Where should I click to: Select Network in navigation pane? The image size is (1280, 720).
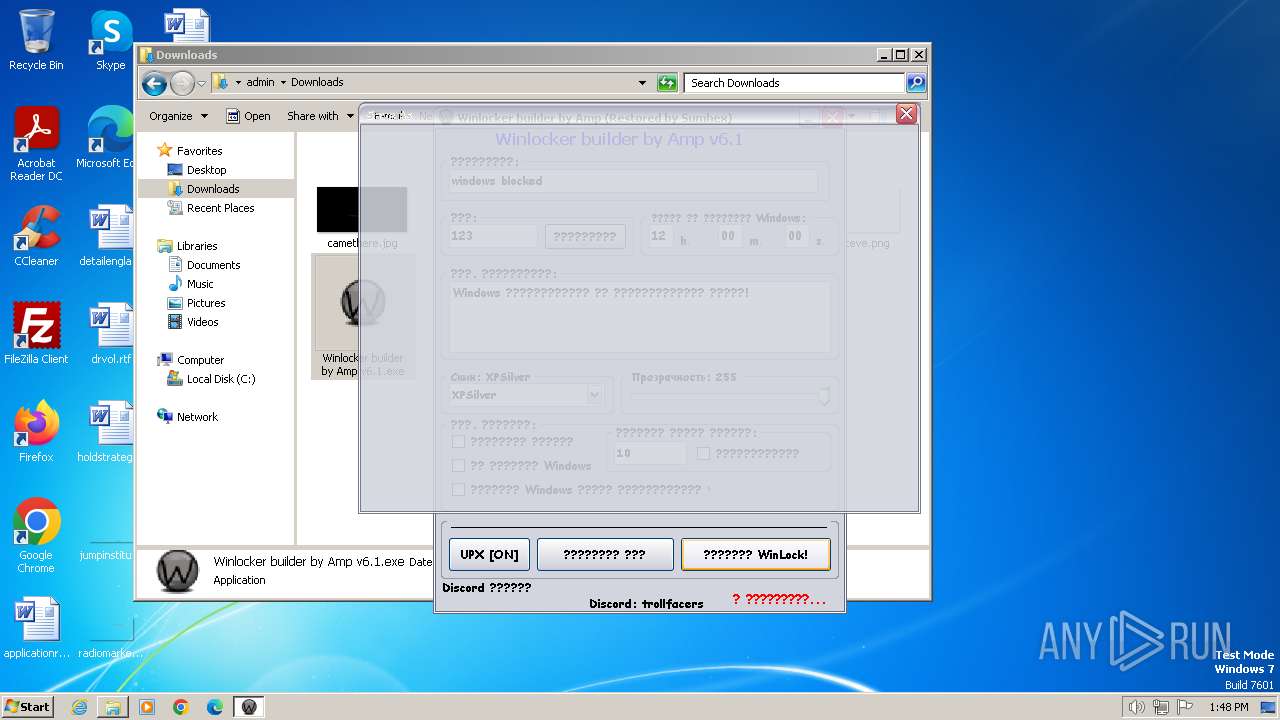pyautogui.click(x=197, y=417)
